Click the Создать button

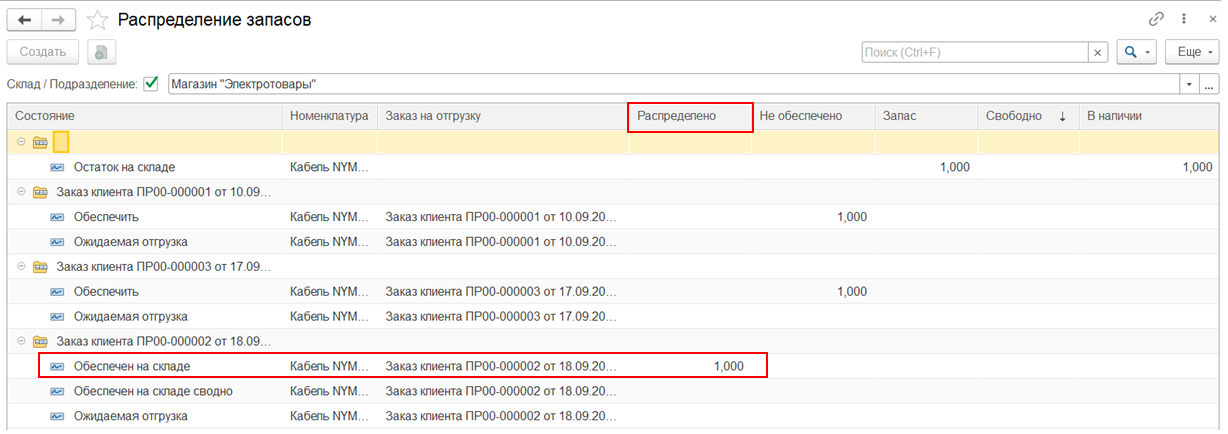coord(41,52)
